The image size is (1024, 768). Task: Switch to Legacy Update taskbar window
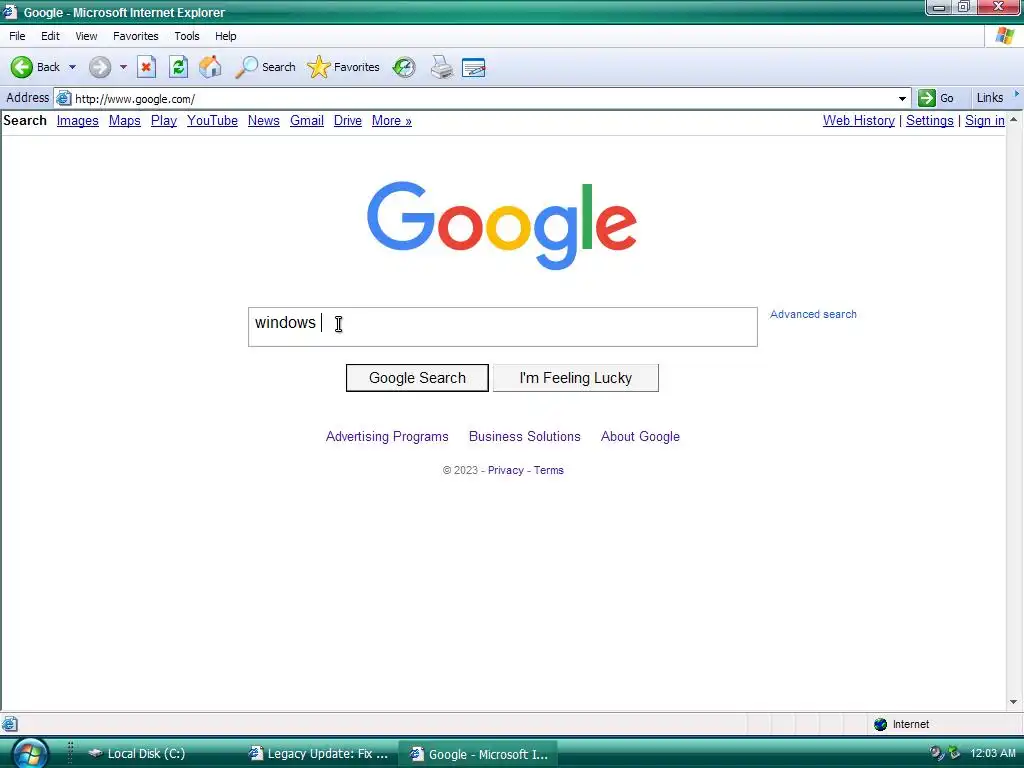coord(319,754)
